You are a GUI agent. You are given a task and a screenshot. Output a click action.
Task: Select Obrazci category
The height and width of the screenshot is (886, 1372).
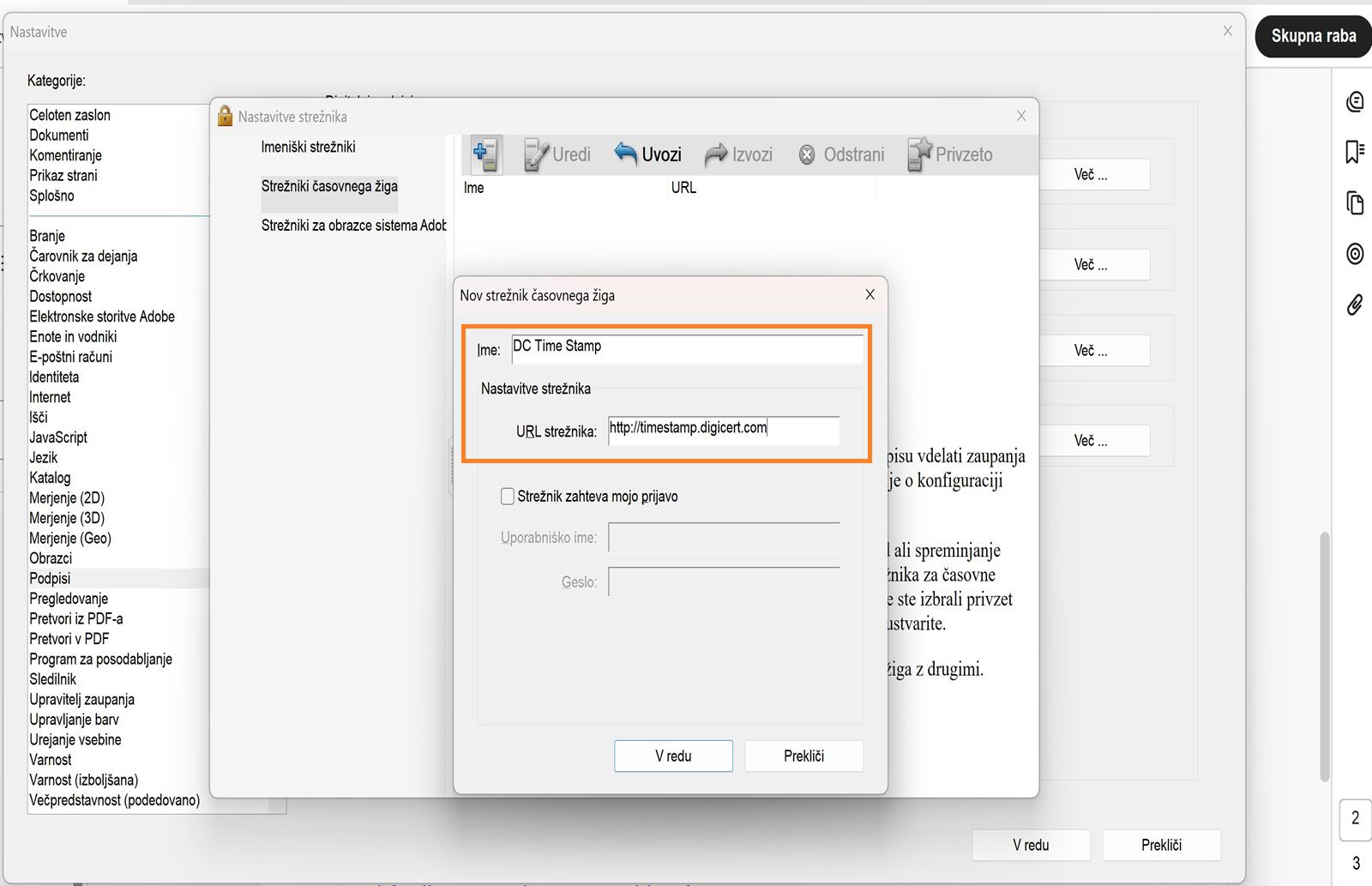pos(51,558)
